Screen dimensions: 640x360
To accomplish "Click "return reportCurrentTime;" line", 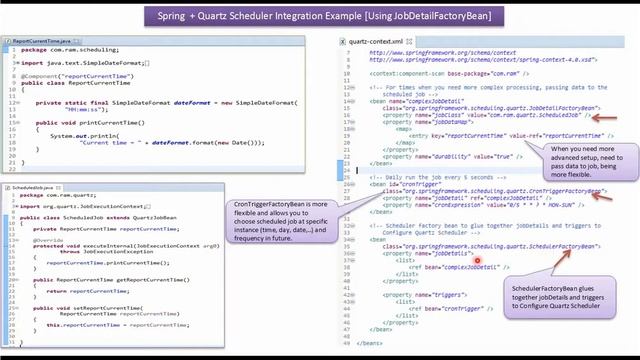I will point(88,291).
